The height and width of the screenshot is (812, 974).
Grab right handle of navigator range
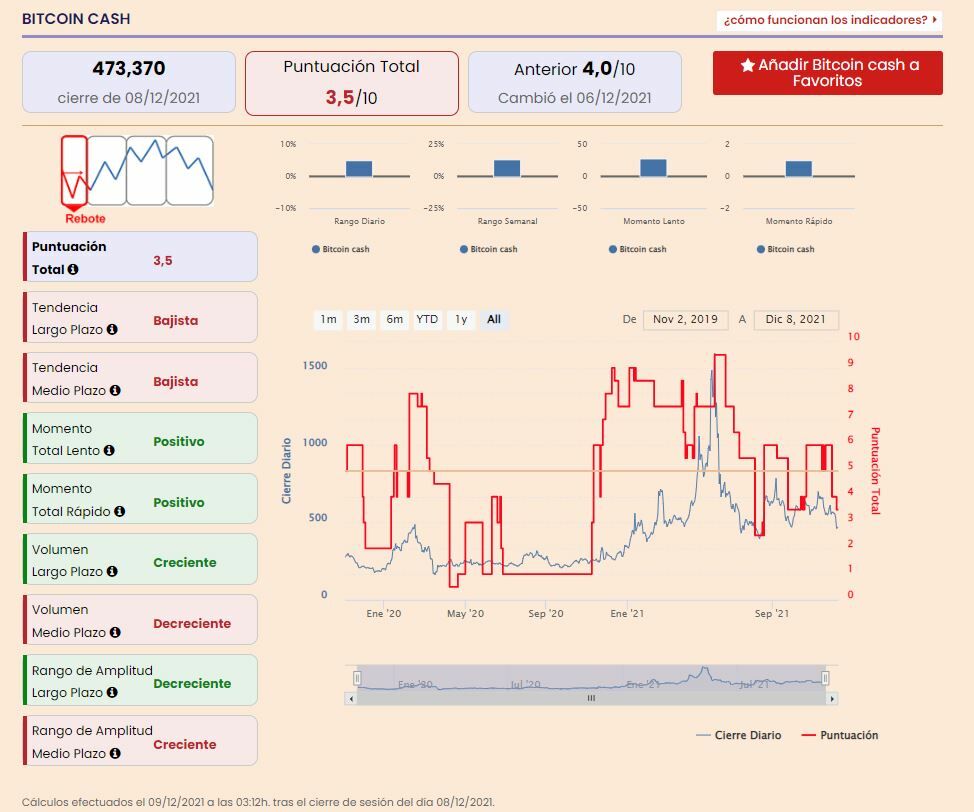(825, 678)
